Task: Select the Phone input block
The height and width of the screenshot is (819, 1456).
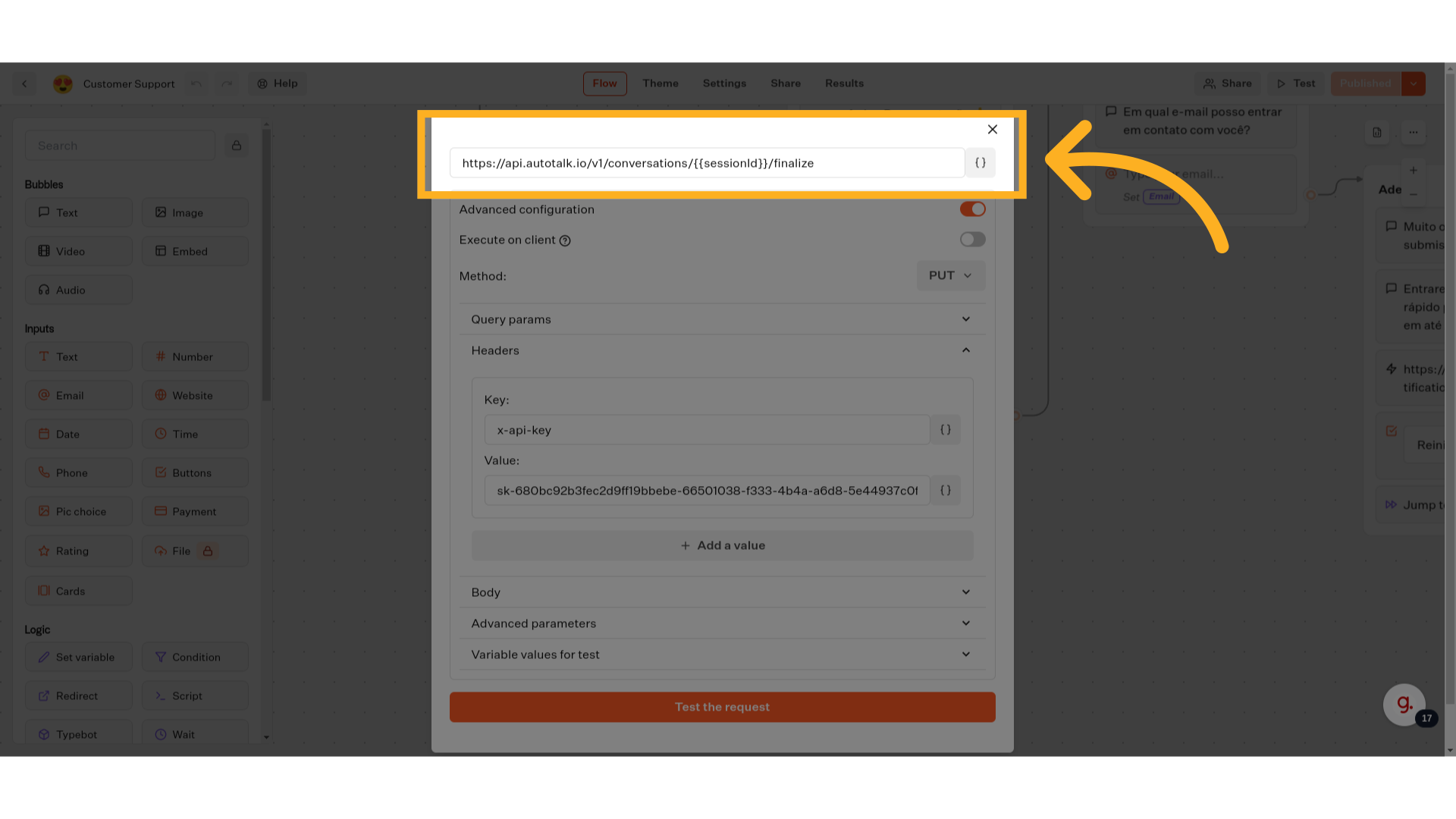Action: [x=79, y=472]
